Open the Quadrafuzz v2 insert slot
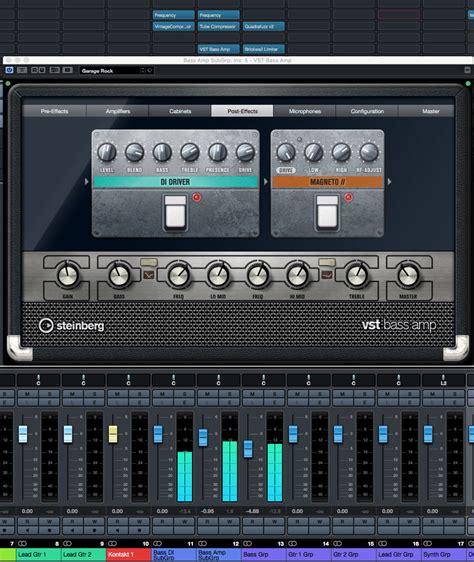474x562 pixels. pos(264,27)
